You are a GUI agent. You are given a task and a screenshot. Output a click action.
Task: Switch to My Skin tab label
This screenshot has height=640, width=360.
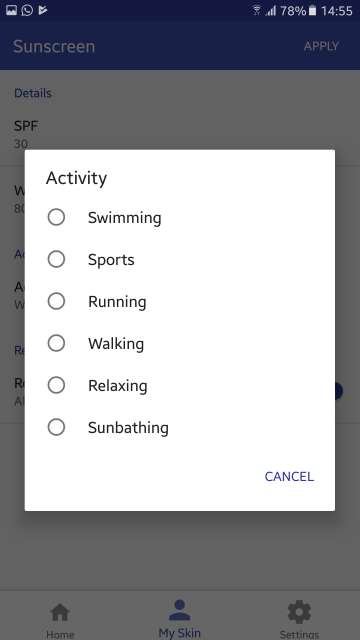(180, 633)
